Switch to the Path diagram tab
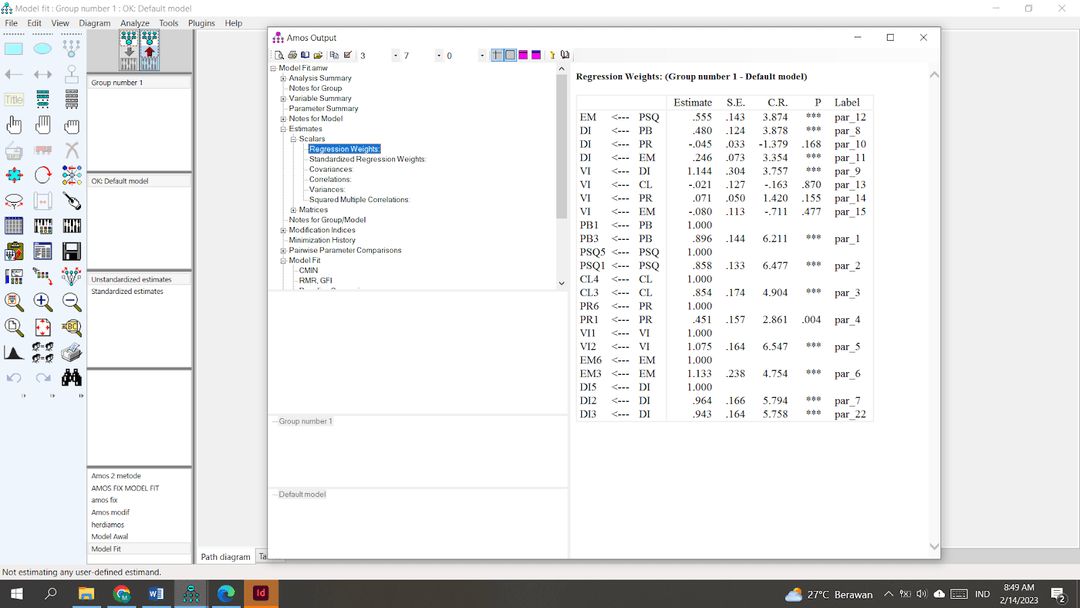This screenshot has height=608, width=1080. (x=225, y=556)
